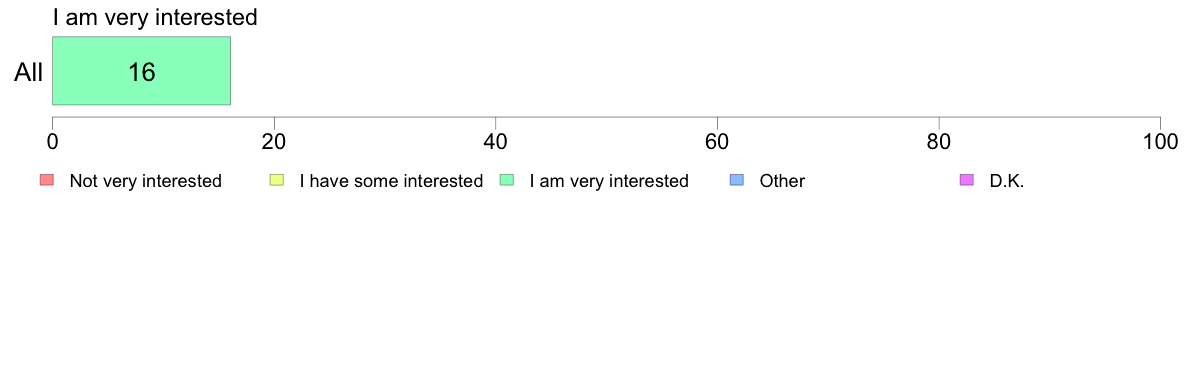The image size is (1188, 368).
Task: Click axis tick label 20
Action: [274, 142]
